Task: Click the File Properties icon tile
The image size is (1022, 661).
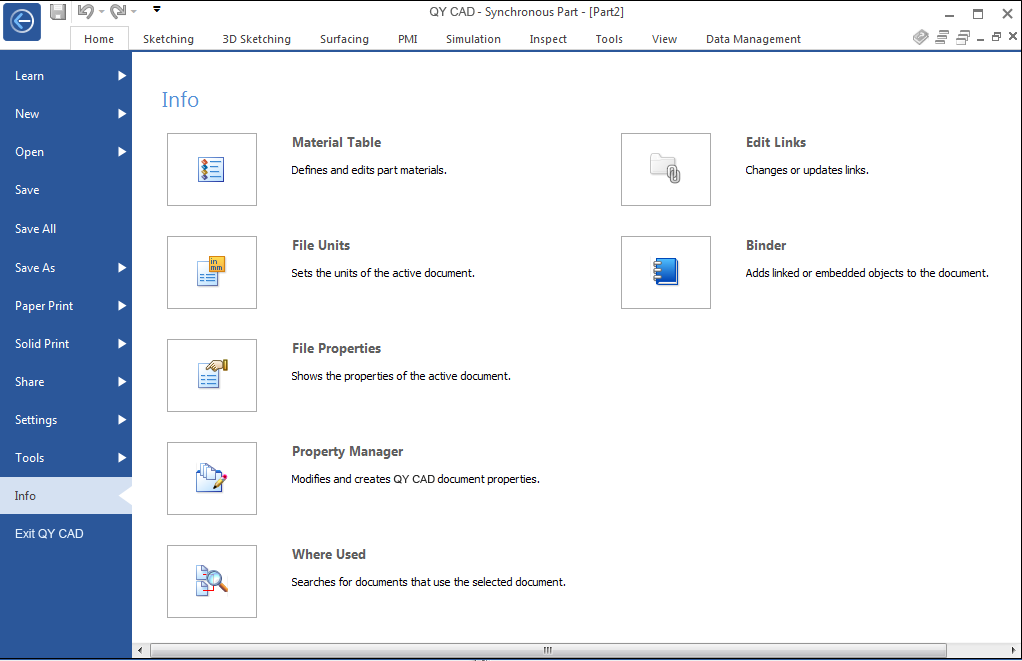Action: 212,376
